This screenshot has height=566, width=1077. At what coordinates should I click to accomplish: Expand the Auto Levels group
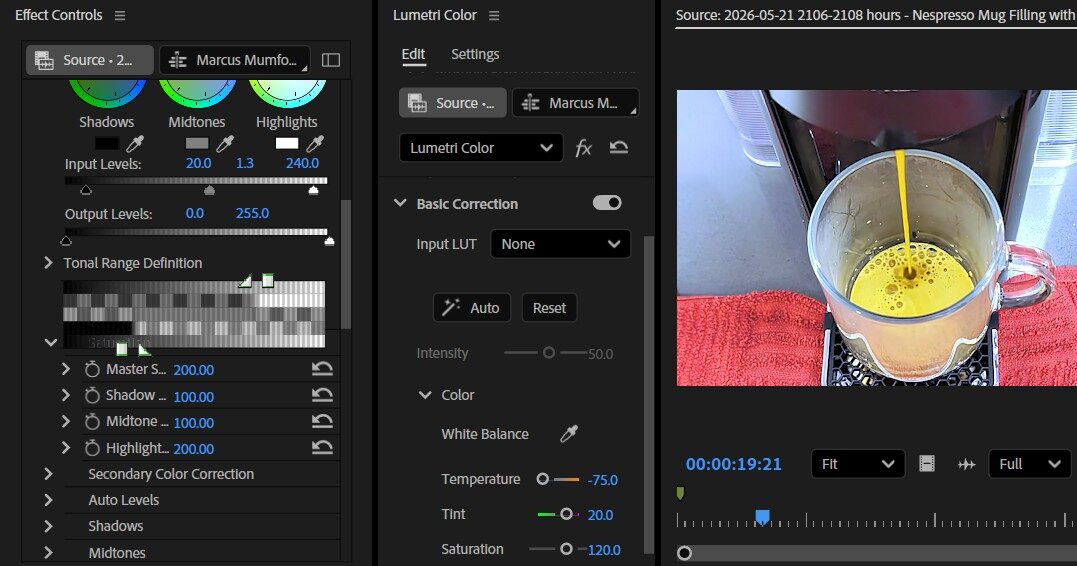[48, 500]
